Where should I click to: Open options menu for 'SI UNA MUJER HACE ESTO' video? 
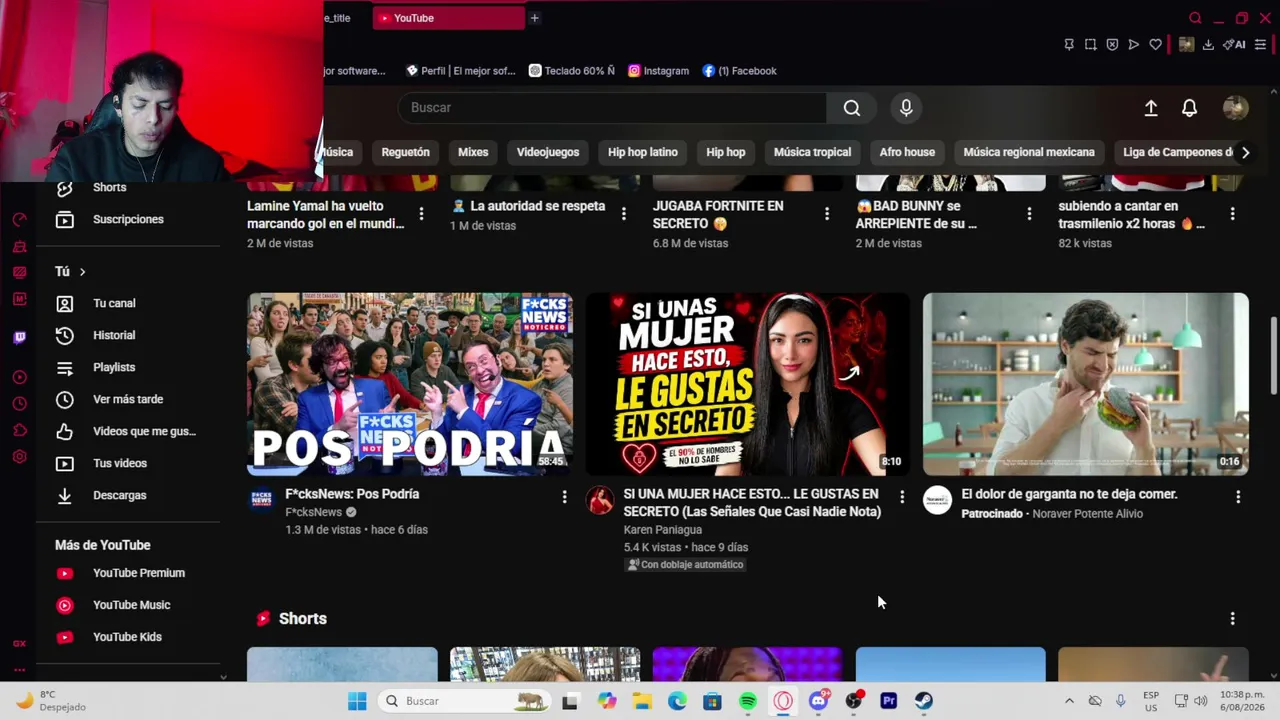902,497
